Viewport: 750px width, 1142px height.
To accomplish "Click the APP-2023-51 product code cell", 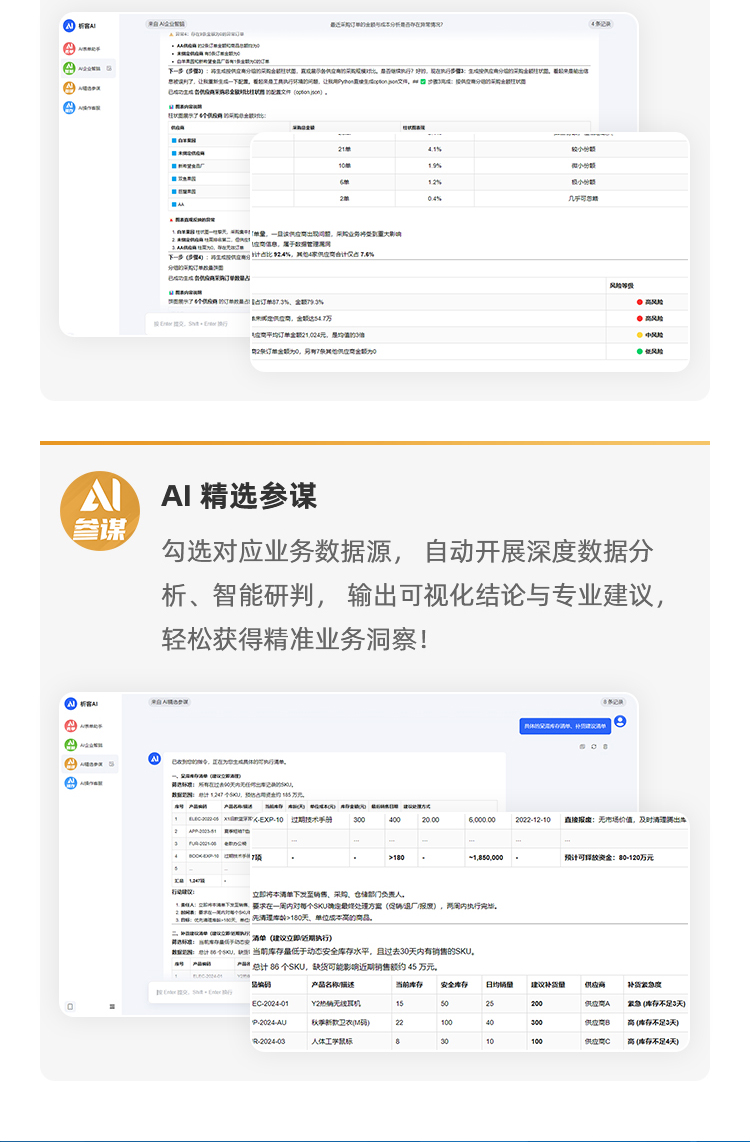I will [x=204, y=831].
